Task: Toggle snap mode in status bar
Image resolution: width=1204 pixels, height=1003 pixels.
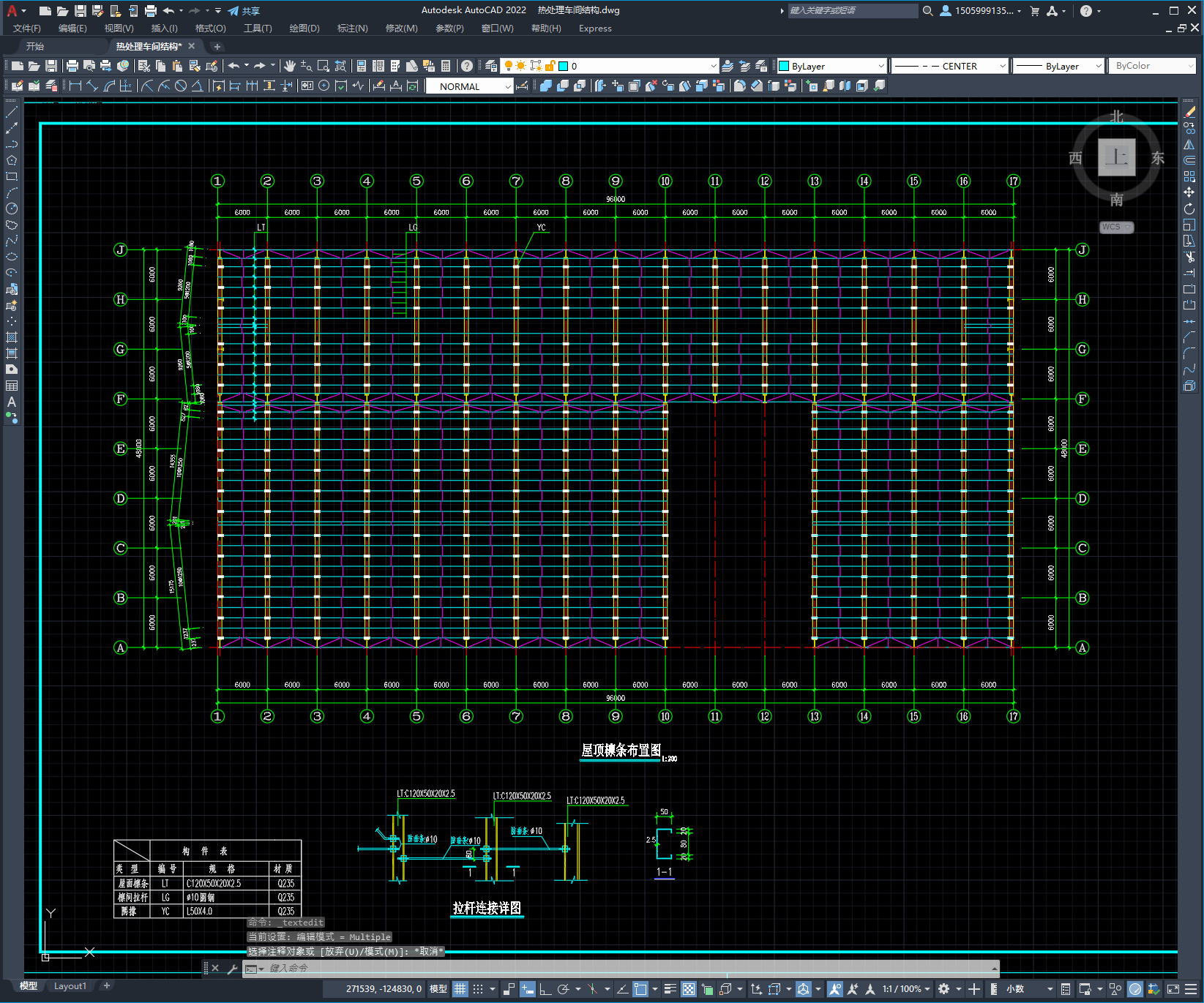Action: [478, 989]
